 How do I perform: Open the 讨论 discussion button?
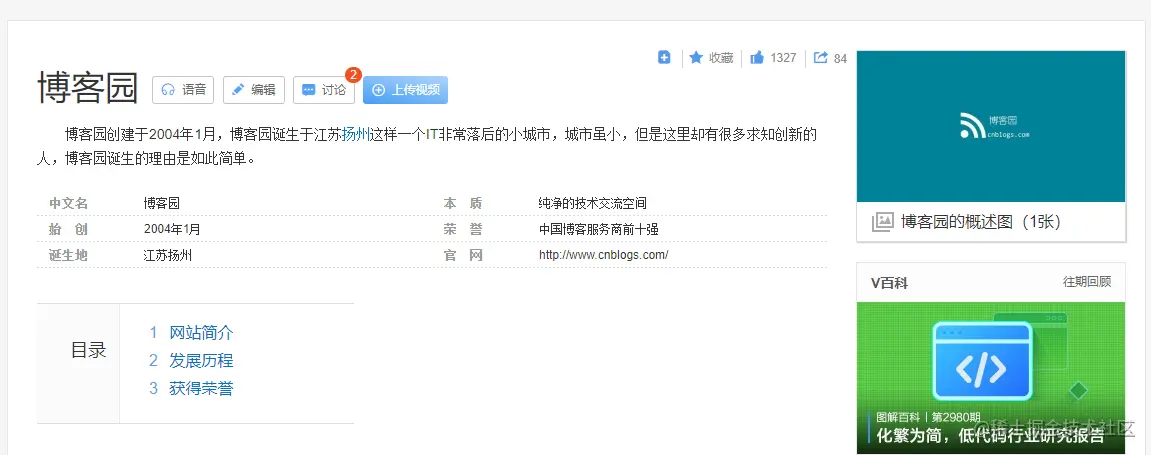click(324, 90)
